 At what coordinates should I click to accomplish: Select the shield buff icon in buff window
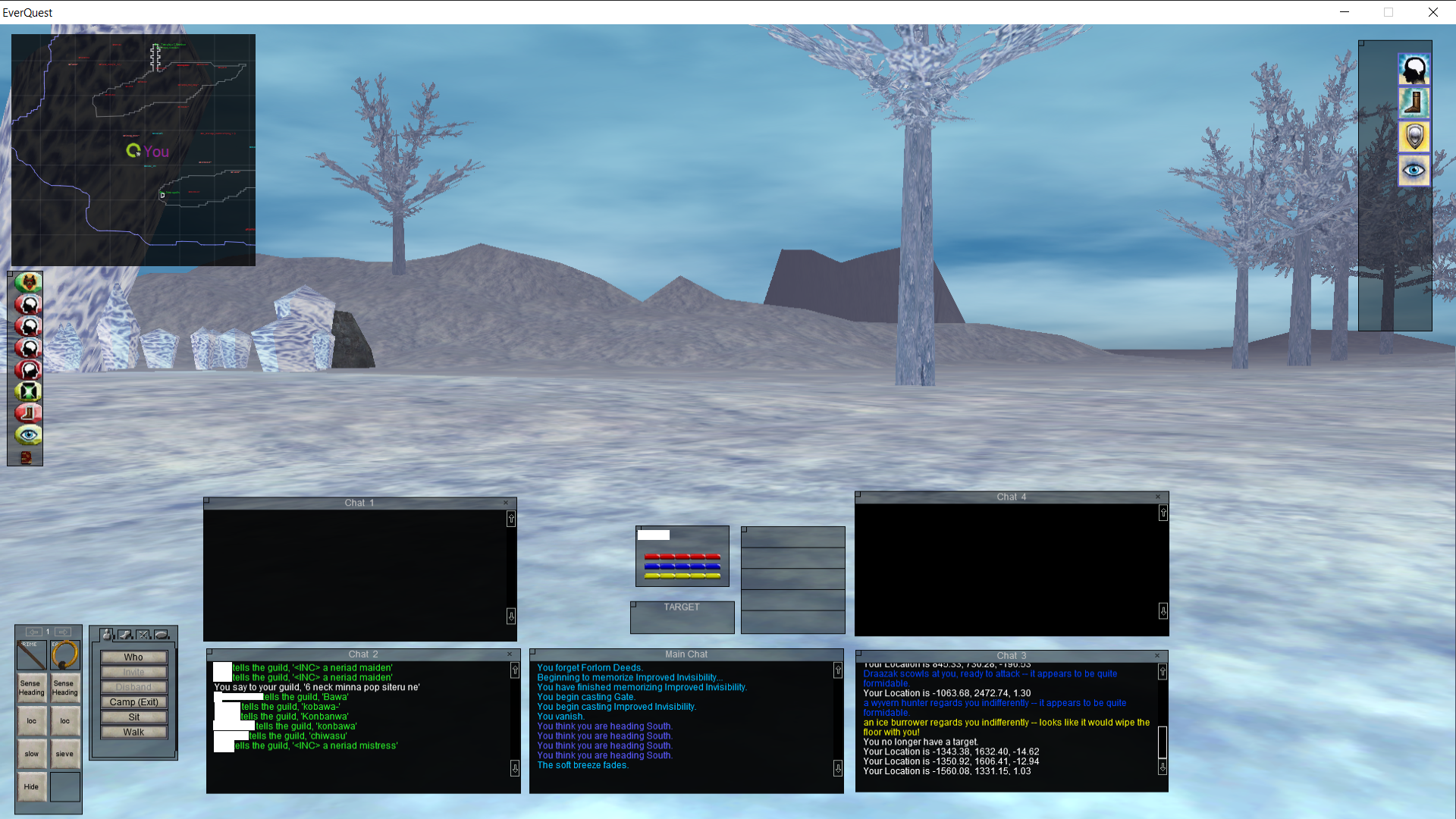(1414, 137)
